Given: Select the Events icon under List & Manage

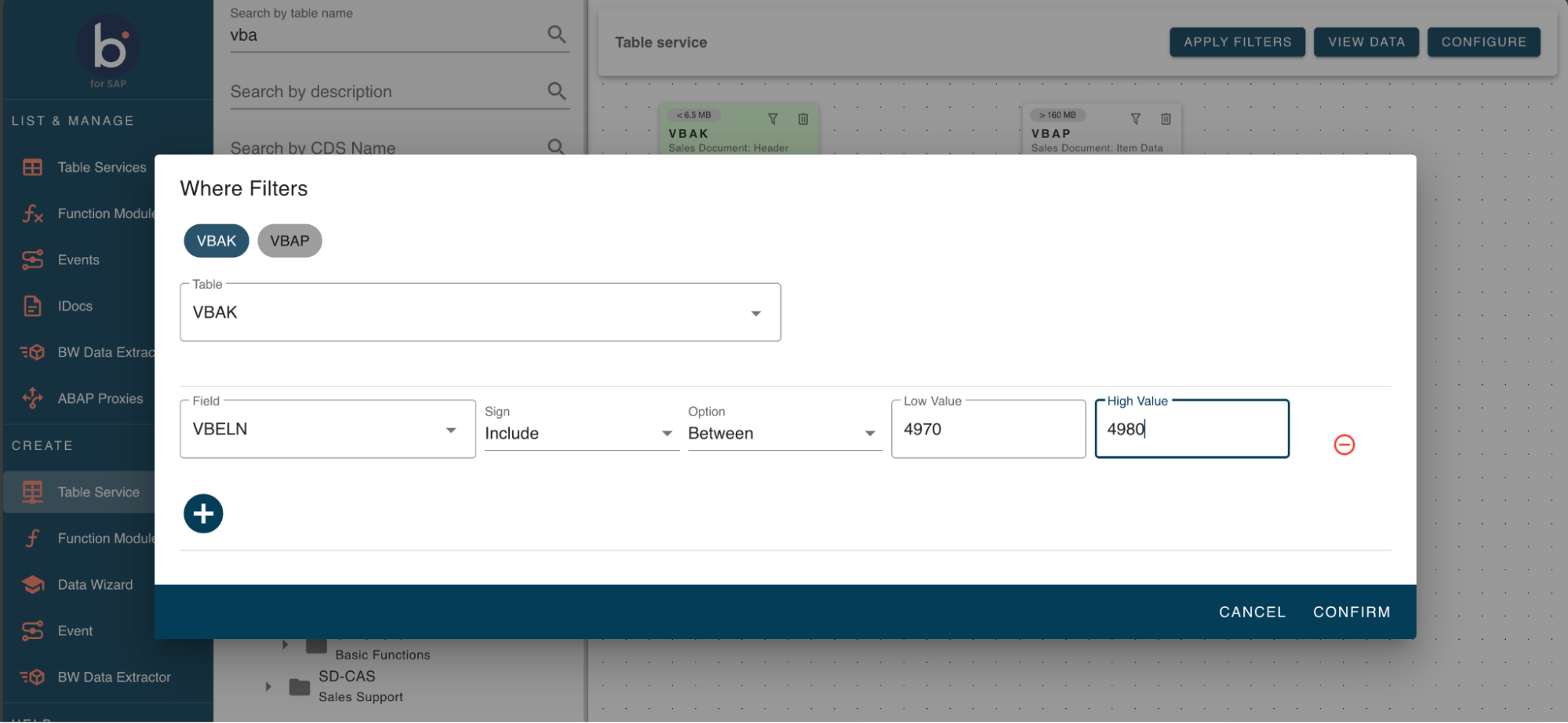Looking at the screenshot, I should coord(32,260).
